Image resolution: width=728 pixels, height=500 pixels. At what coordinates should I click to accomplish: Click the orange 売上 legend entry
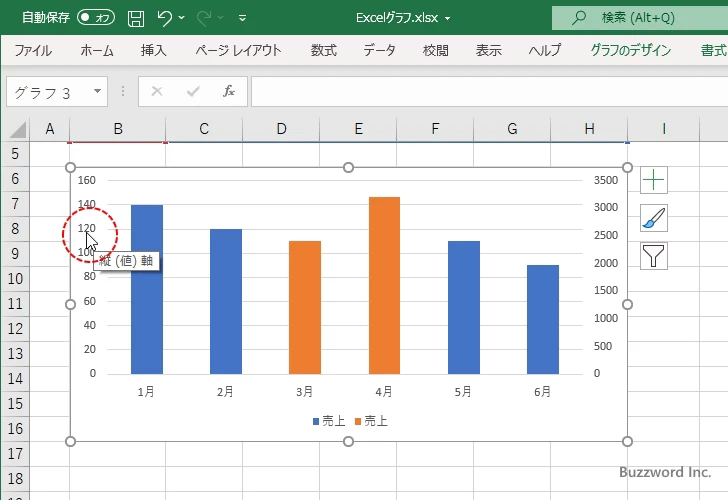tap(371, 421)
